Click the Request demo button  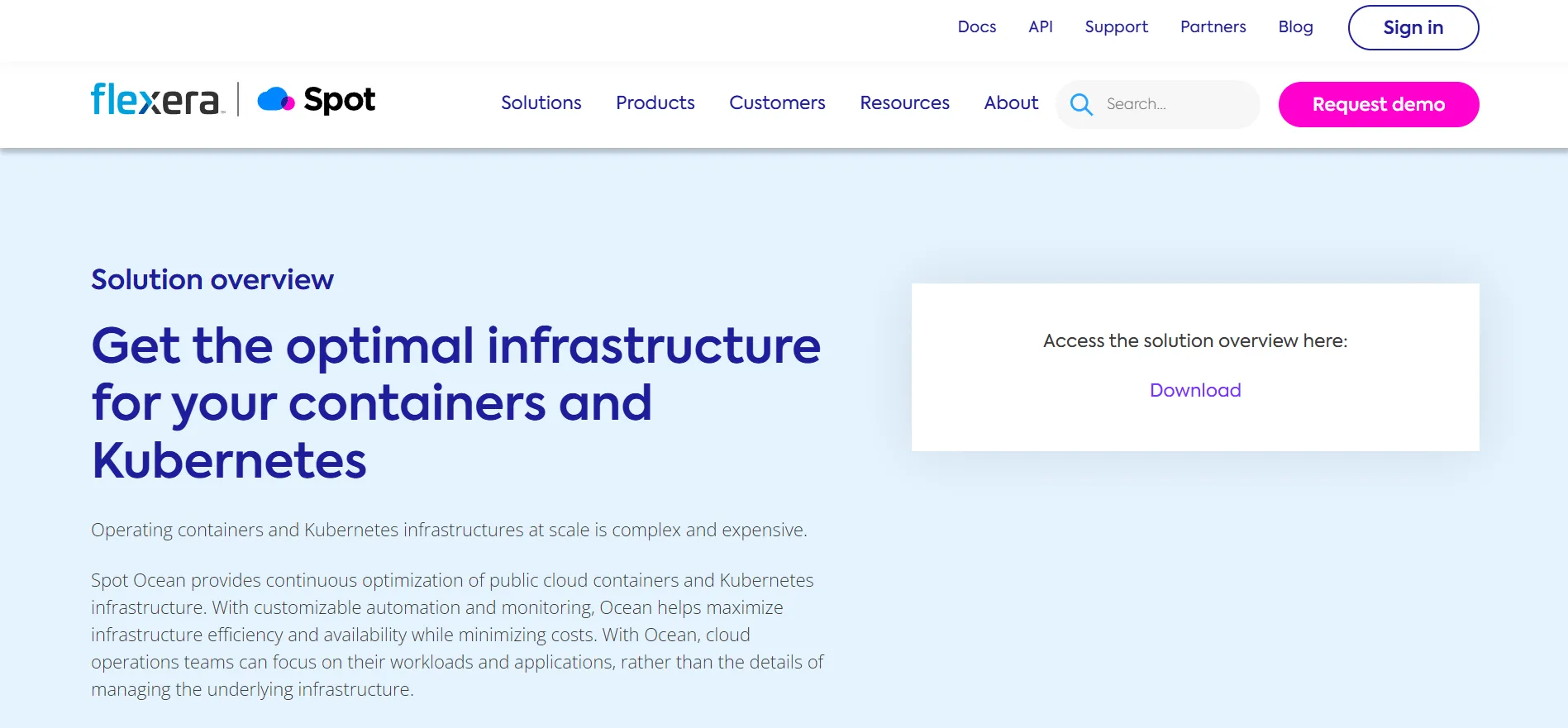(x=1379, y=104)
